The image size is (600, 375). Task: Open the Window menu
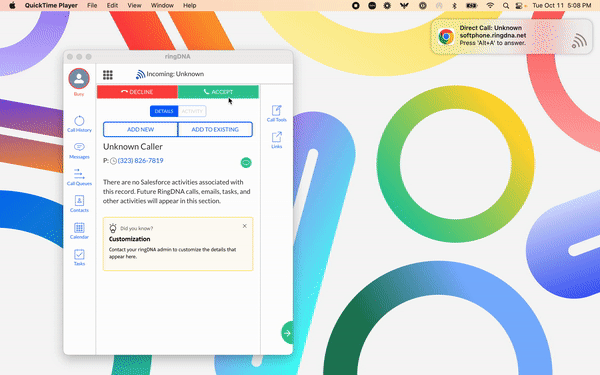162,5
